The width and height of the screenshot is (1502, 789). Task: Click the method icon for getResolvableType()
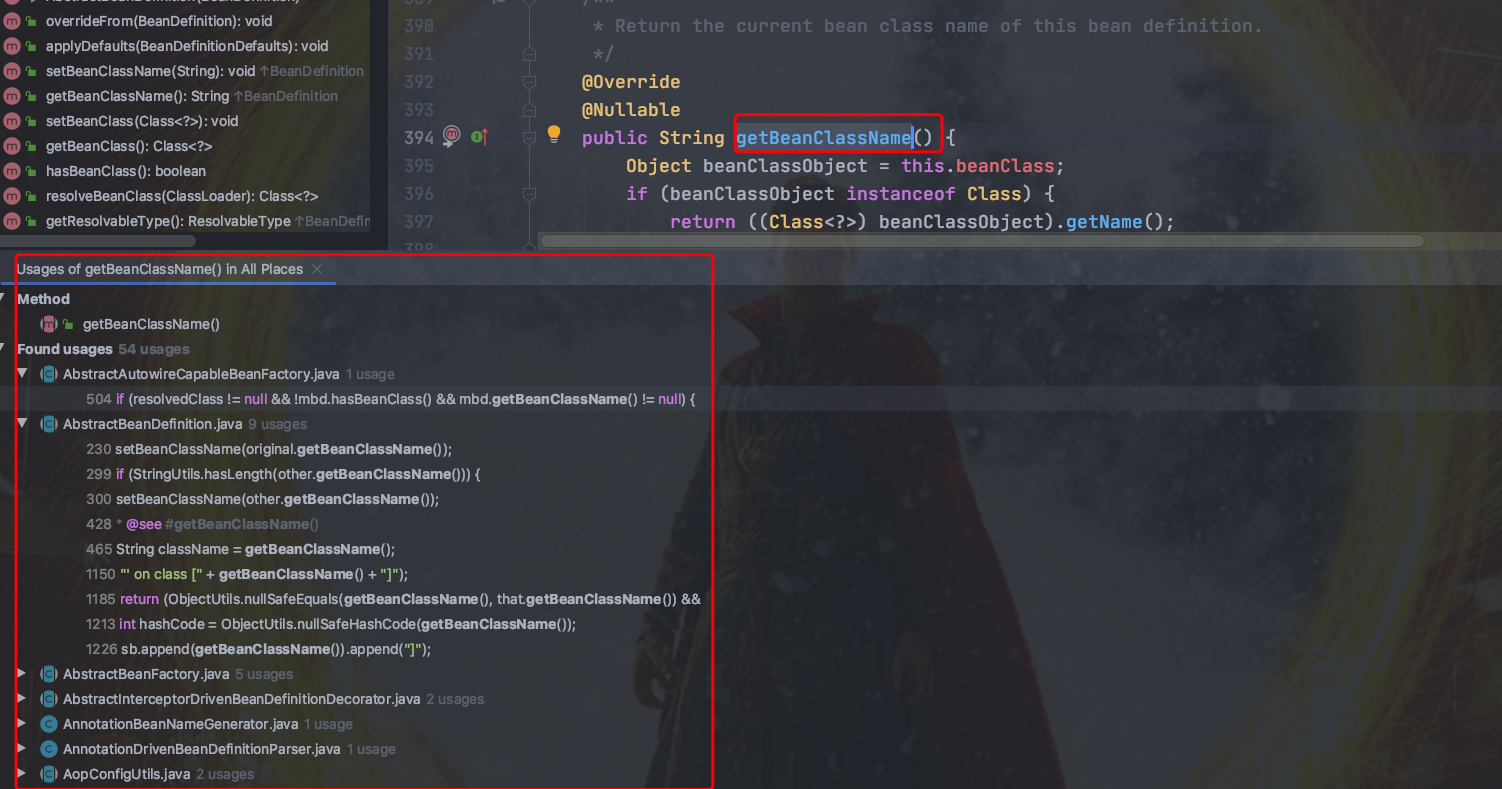[x=10, y=221]
